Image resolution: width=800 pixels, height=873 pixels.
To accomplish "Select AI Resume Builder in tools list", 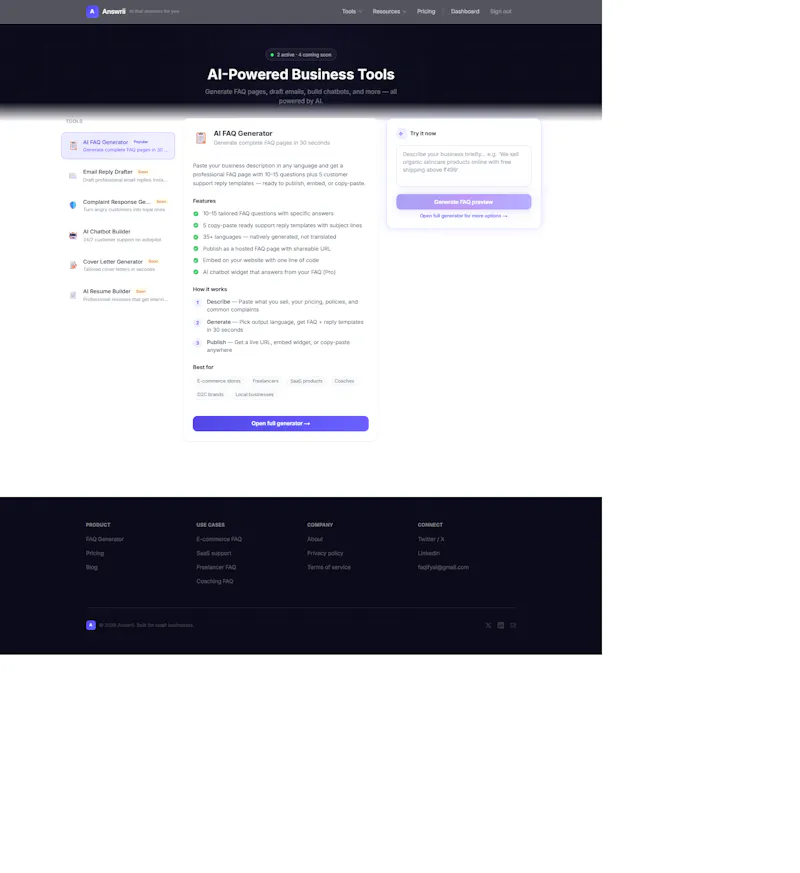I will tap(118, 295).
